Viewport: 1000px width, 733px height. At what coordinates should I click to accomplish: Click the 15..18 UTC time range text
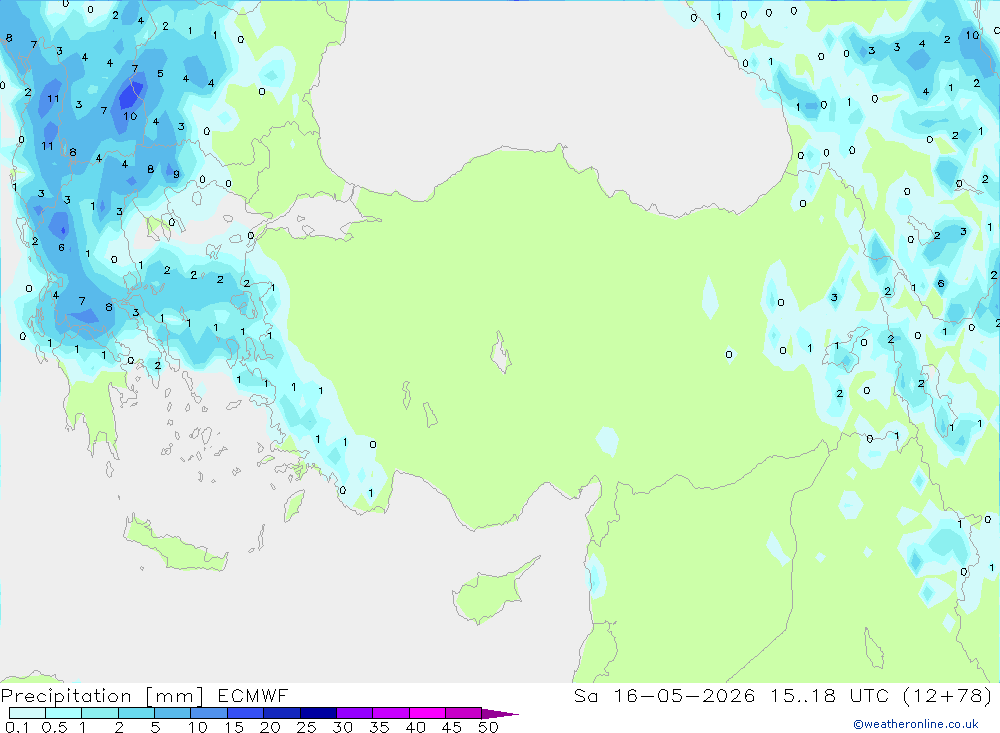click(x=829, y=696)
